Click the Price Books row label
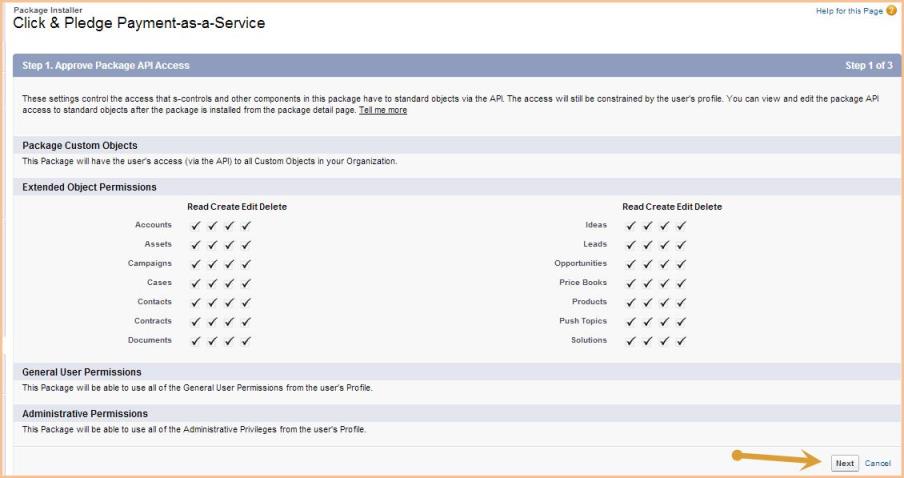 point(583,282)
